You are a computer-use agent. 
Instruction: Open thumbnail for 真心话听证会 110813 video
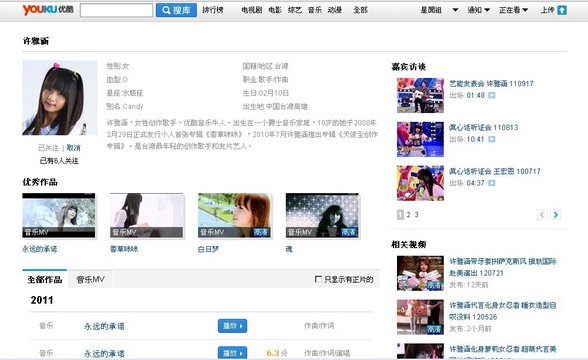click(x=420, y=139)
